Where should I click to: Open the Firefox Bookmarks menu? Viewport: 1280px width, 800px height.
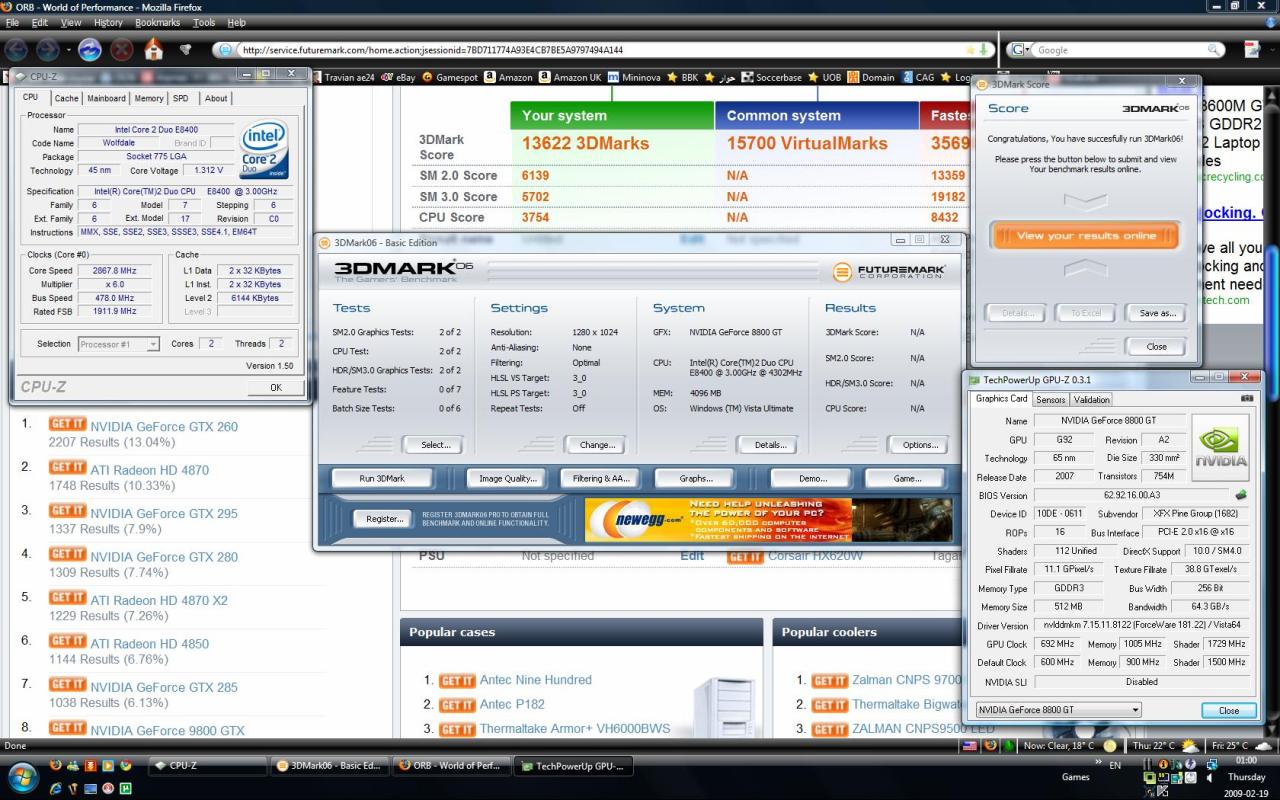[158, 22]
